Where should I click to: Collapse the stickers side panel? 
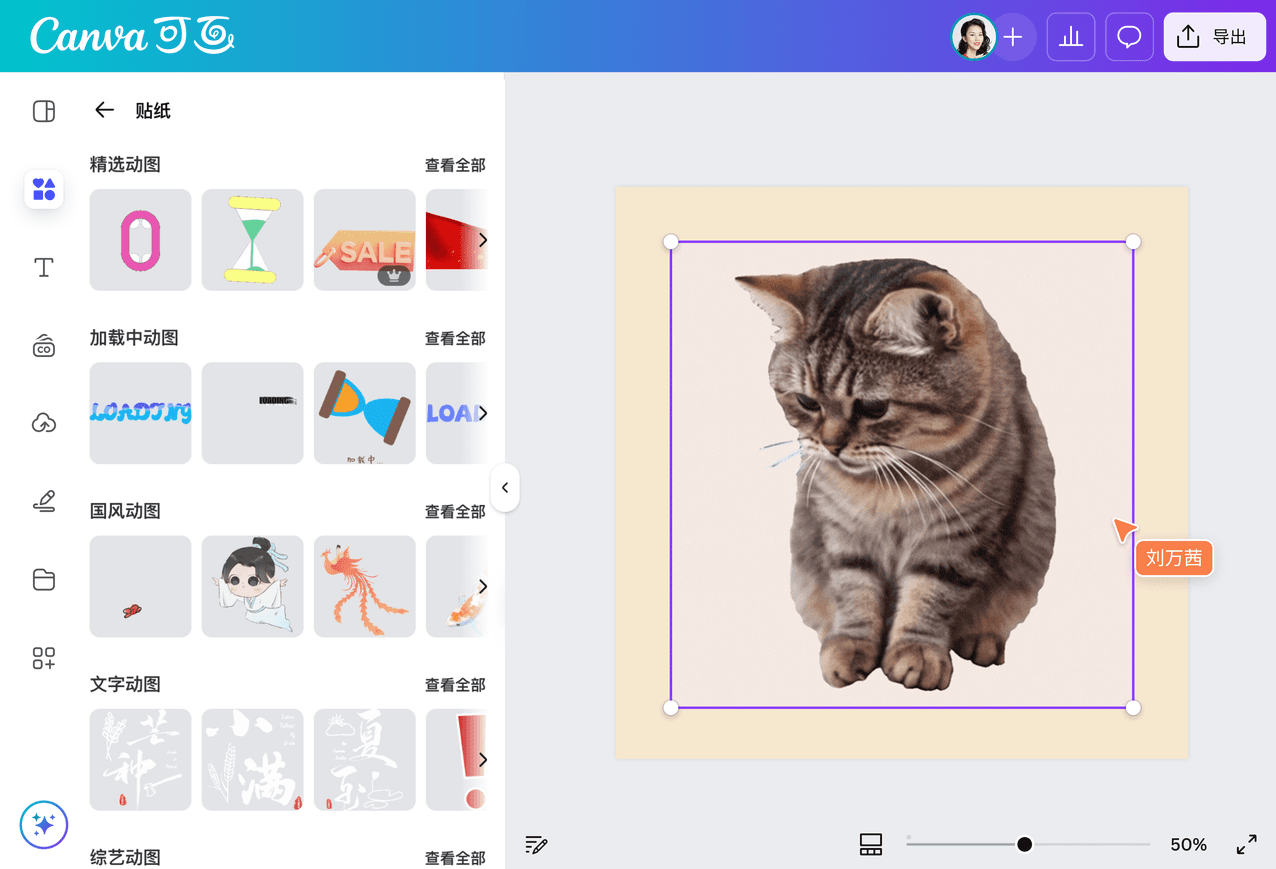click(x=505, y=487)
